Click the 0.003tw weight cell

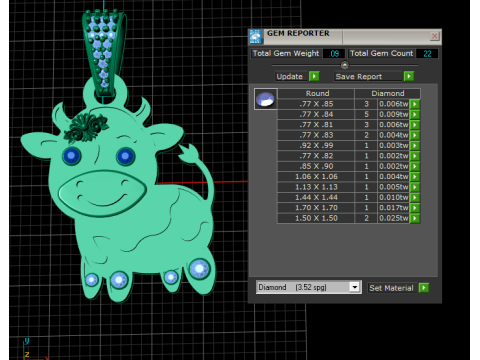pyautogui.click(x=393, y=145)
